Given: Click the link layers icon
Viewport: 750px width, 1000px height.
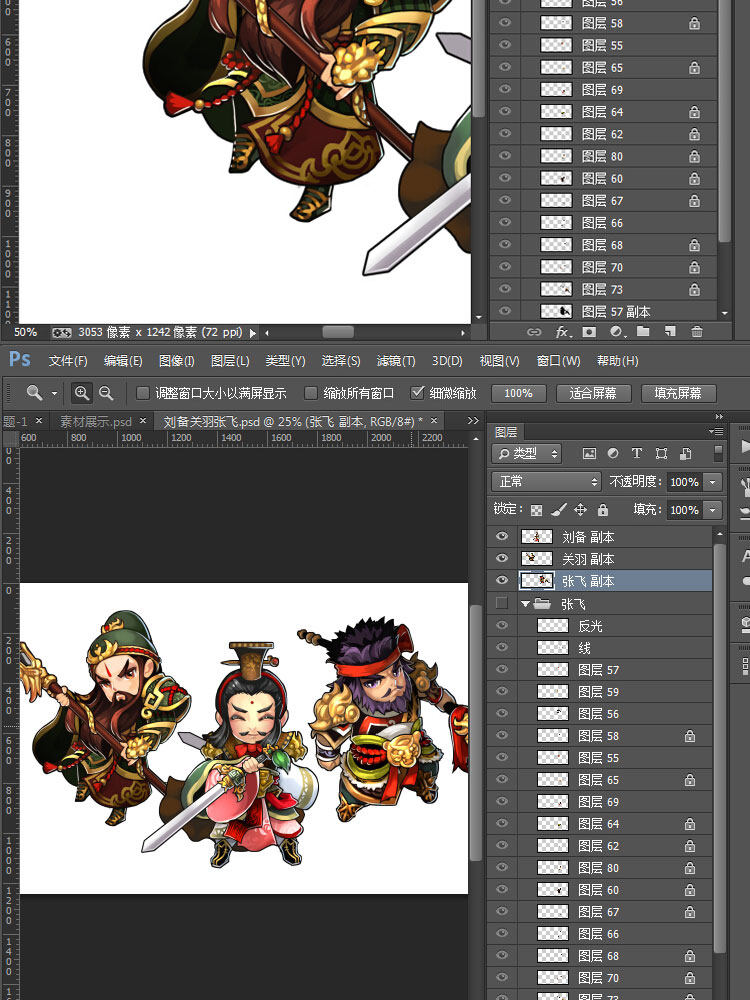Looking at the screenshot, I should tap(534, 332).
